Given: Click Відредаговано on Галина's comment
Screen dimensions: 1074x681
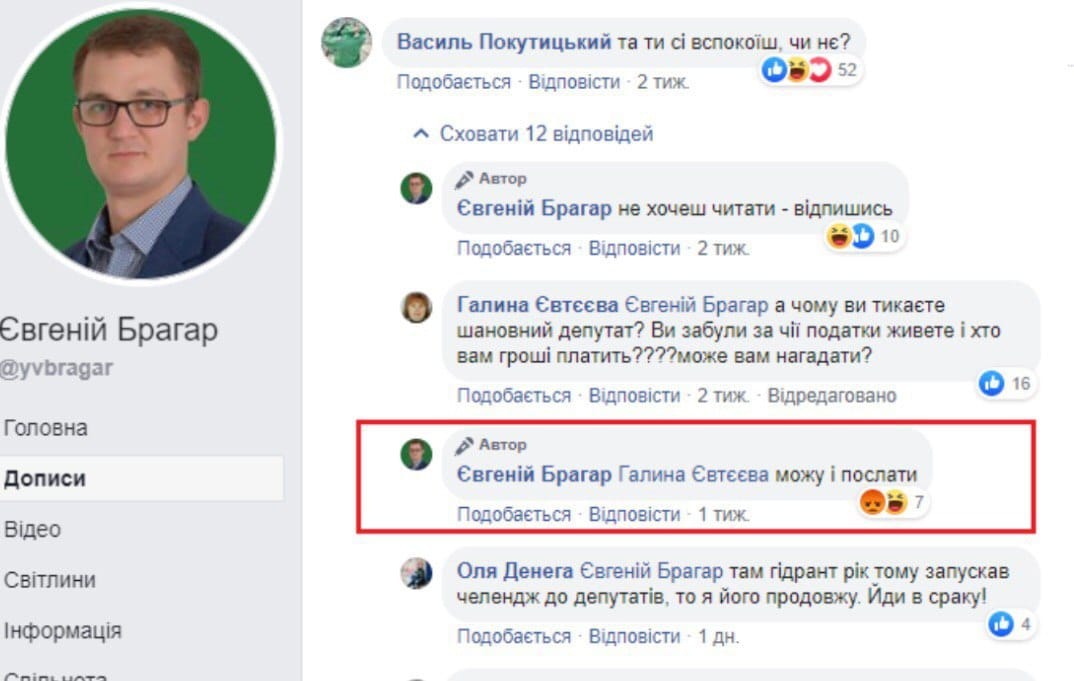Looking at the screenshot, I should (832, 396).
